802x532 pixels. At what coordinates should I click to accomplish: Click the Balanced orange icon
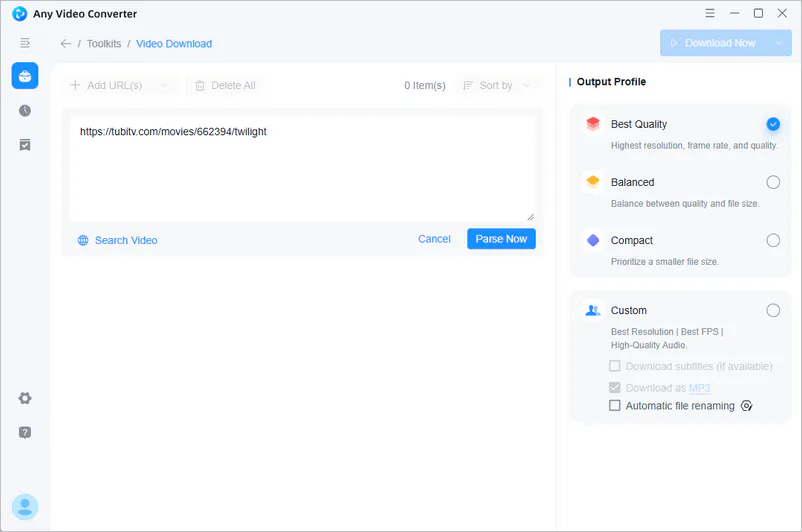(593, 182)
